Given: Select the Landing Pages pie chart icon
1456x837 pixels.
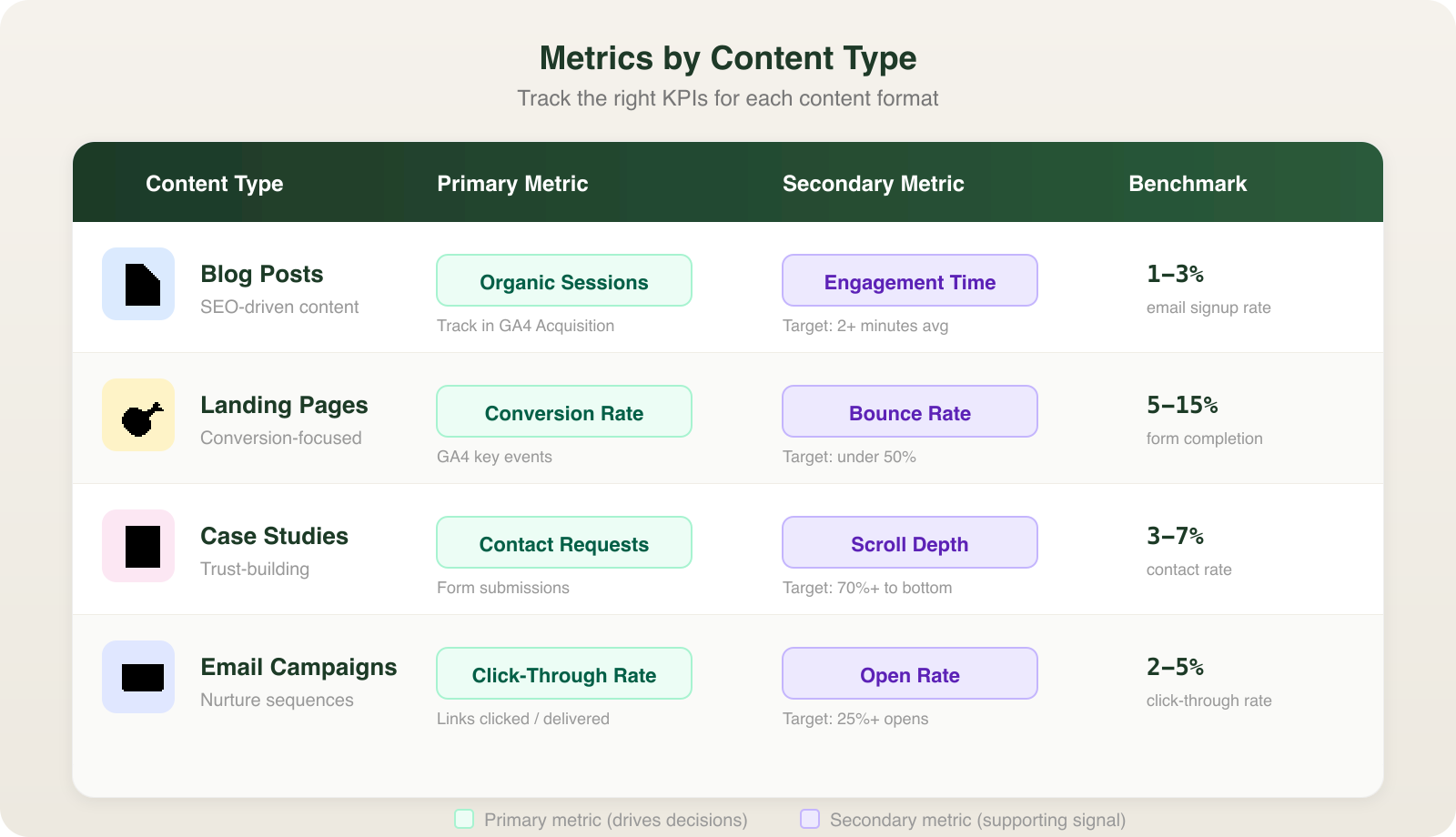Looking at the screenshot, I should (x=137, y=415).
